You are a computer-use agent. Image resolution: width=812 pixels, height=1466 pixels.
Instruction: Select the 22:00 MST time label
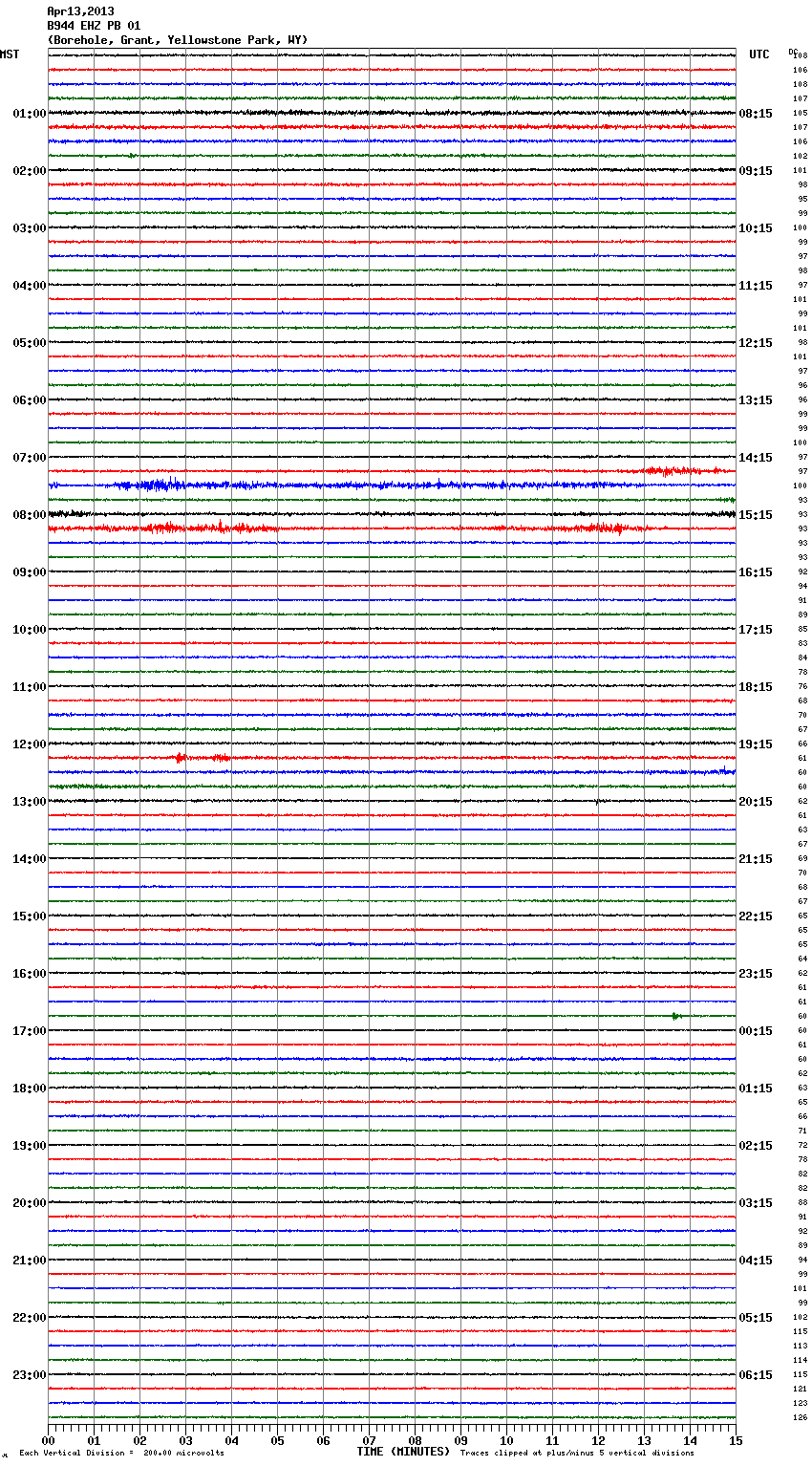[30, 1318]
